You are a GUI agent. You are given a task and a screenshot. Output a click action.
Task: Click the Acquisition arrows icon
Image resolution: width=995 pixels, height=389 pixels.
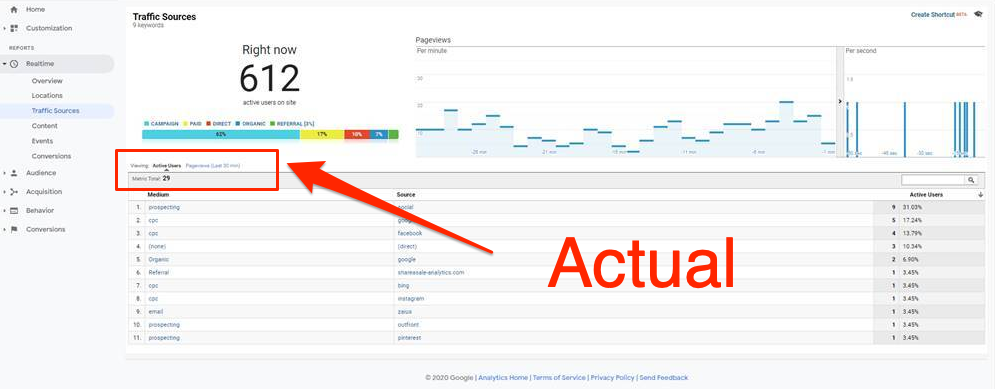(x=14, y=192)
